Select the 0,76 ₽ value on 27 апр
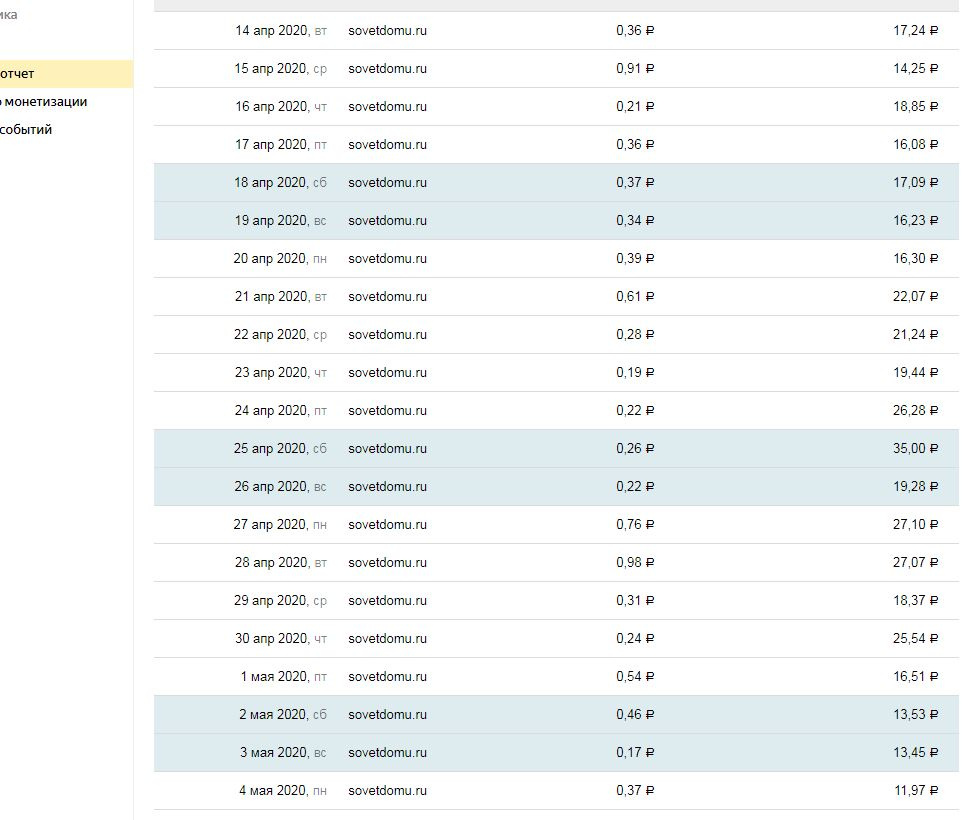Image resolution: width=965 pixels, height=820 pixels. (x=635, y=525)
